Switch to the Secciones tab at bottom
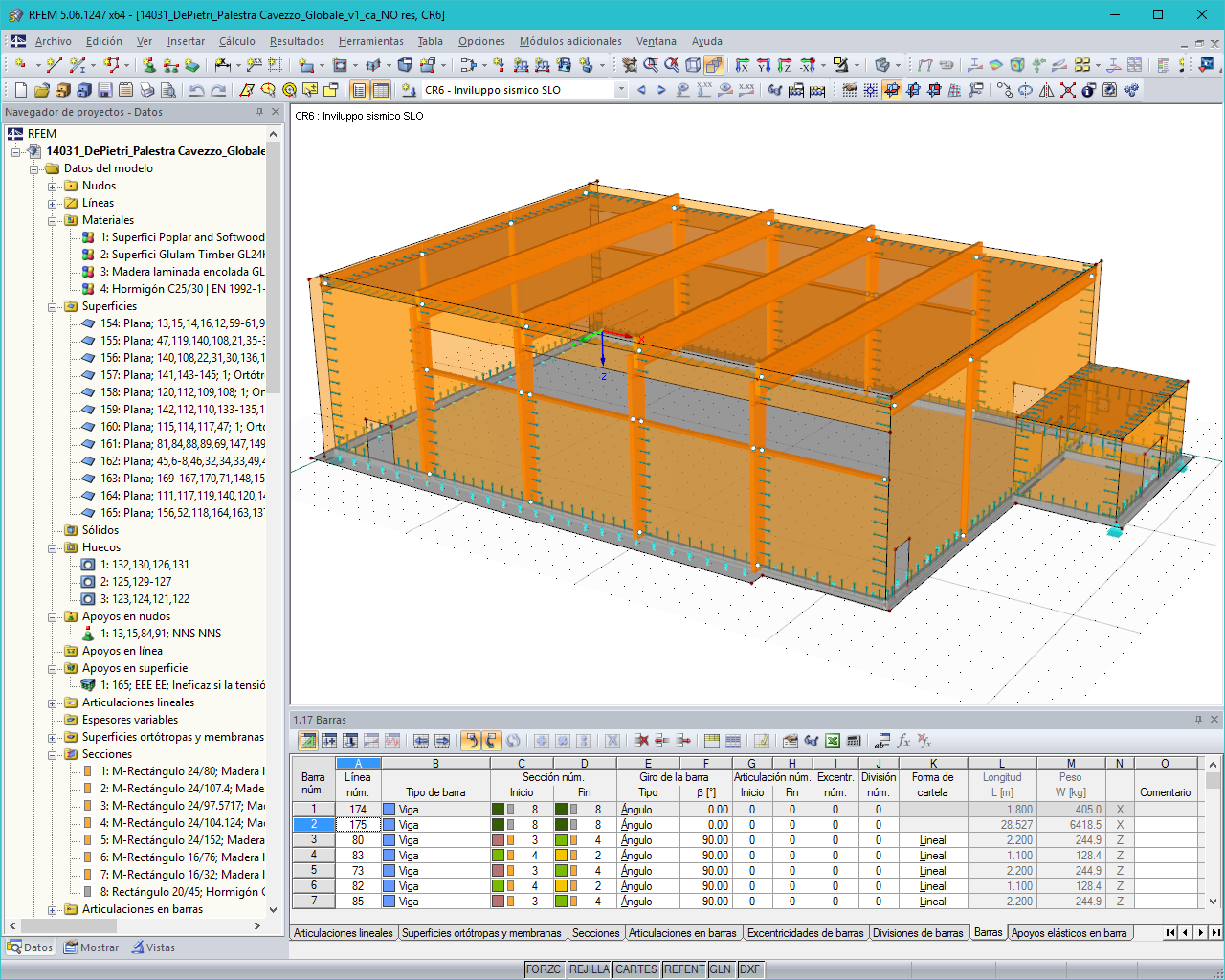Image resolution: width=1225 pixels, height=980 pixels. click(x=597, y=931)
